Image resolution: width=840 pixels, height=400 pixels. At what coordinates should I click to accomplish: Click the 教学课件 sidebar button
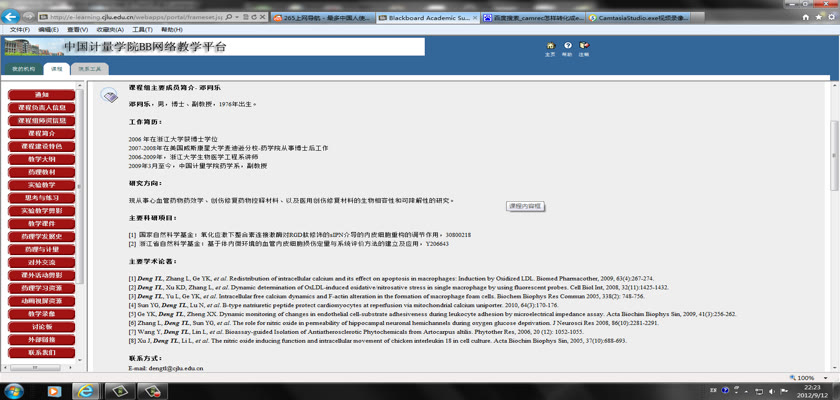point(41,224)
